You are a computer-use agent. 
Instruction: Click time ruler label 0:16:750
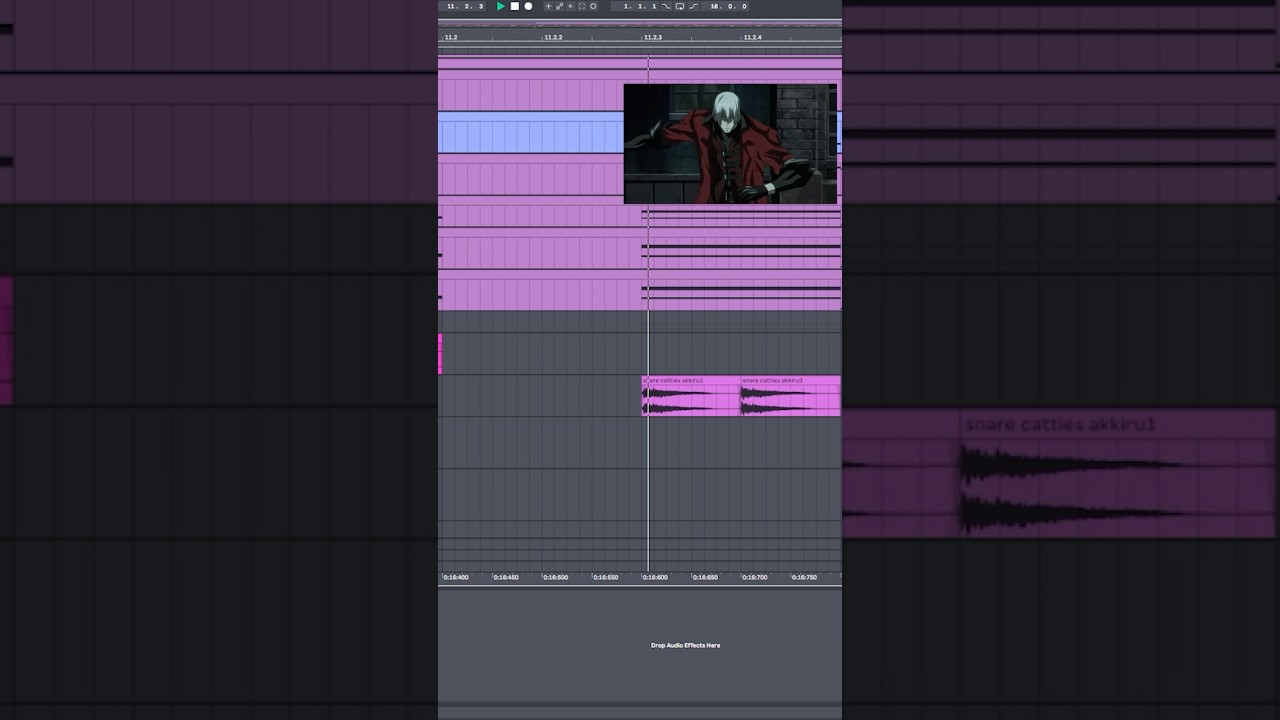(804, 577)
